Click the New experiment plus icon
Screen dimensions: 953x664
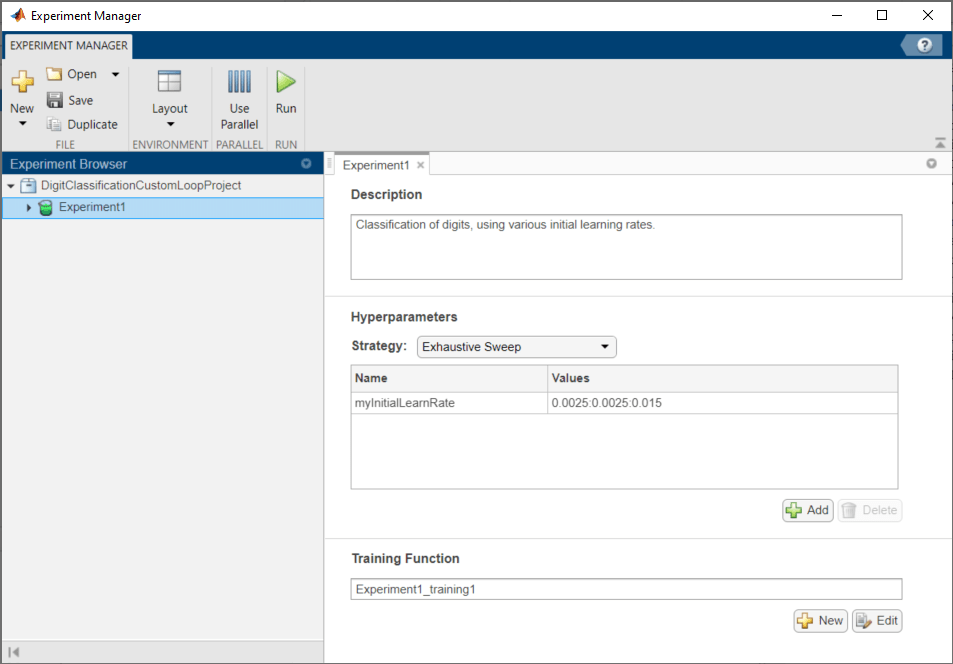tap(22, 81)
